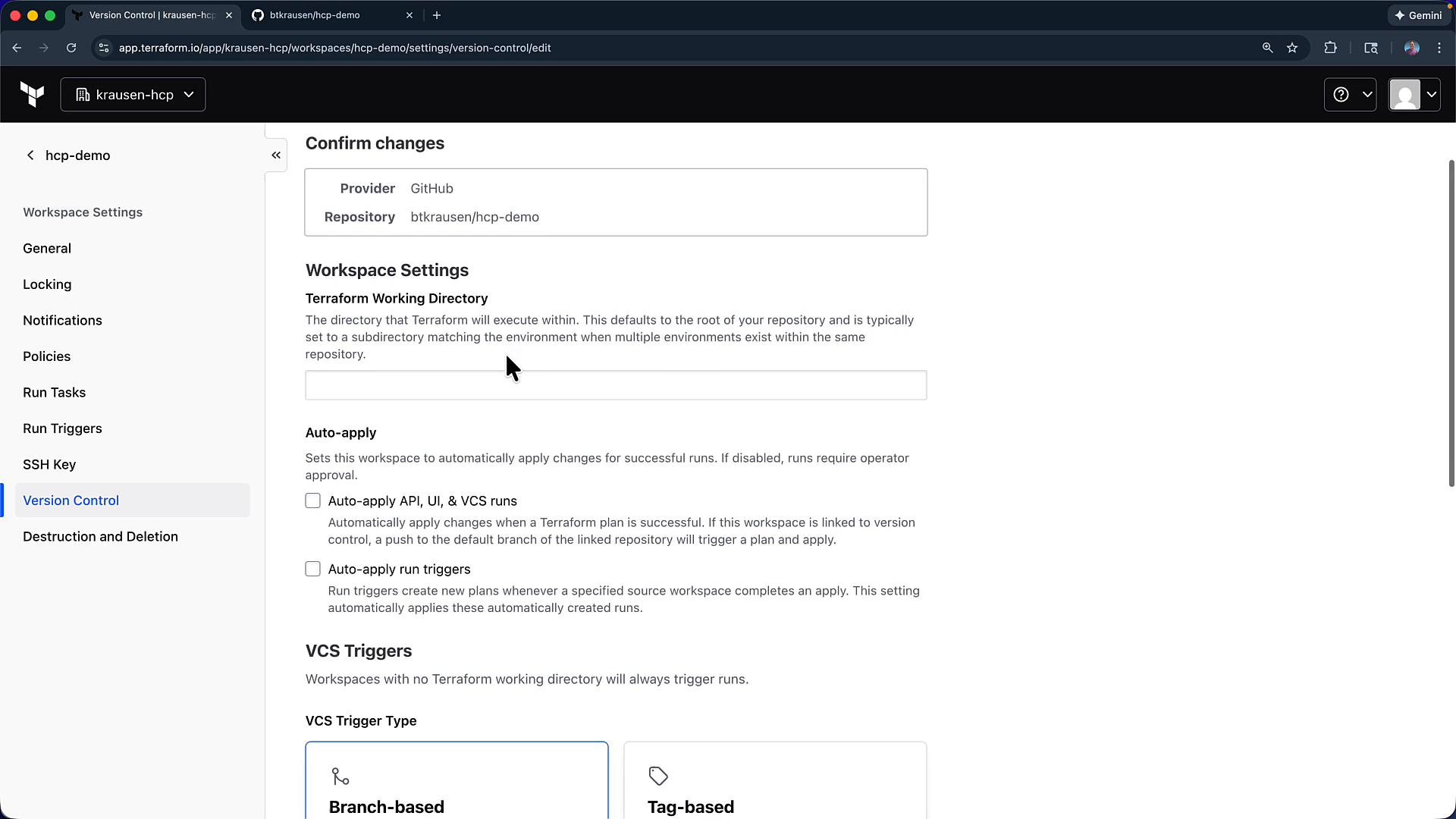Open Locking settings page
This screenshot has height=819, width=1456.
click(x=47, y=284)
